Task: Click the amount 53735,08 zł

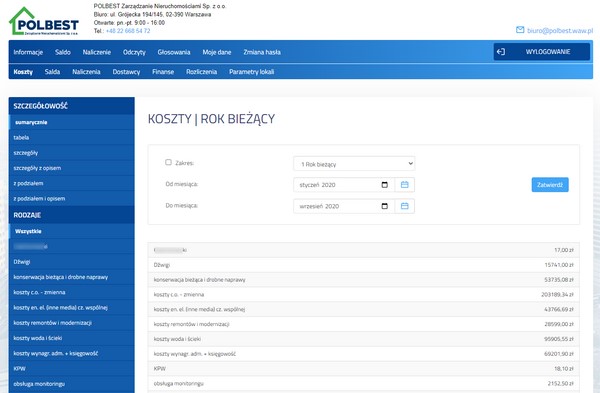Action: point(559,280)
